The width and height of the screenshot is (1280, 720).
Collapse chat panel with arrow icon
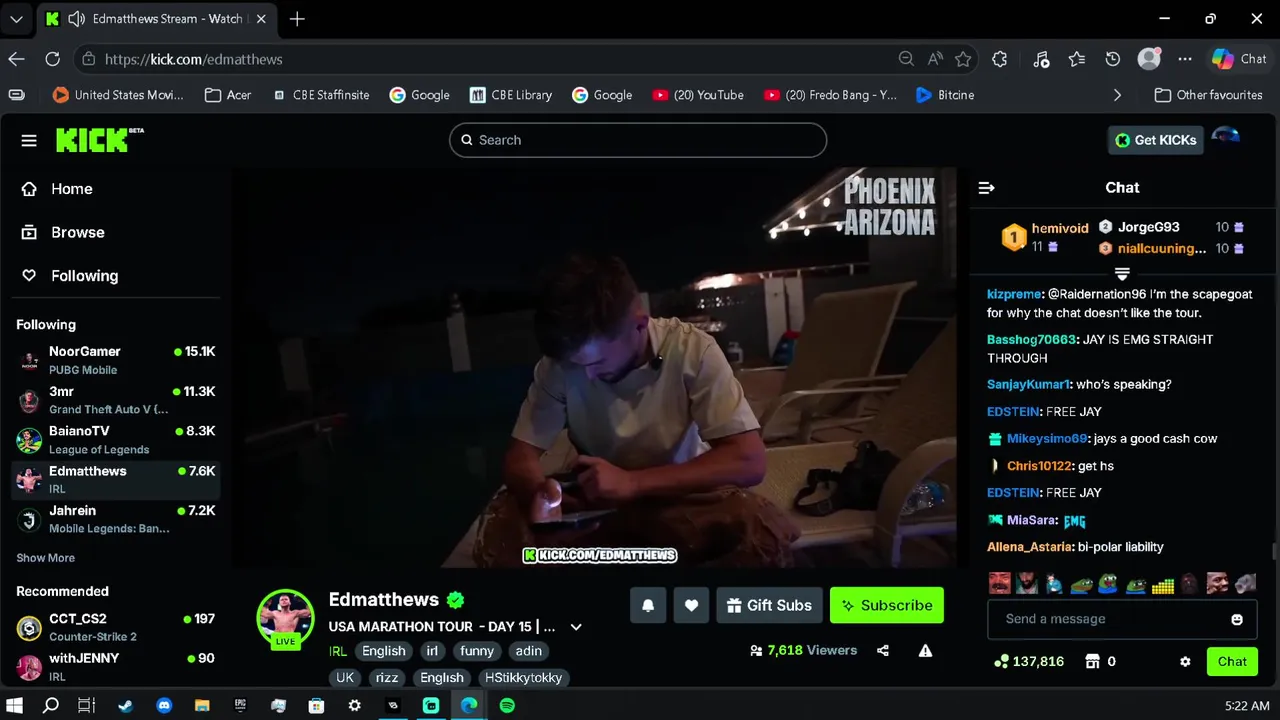tap(987, 188)
